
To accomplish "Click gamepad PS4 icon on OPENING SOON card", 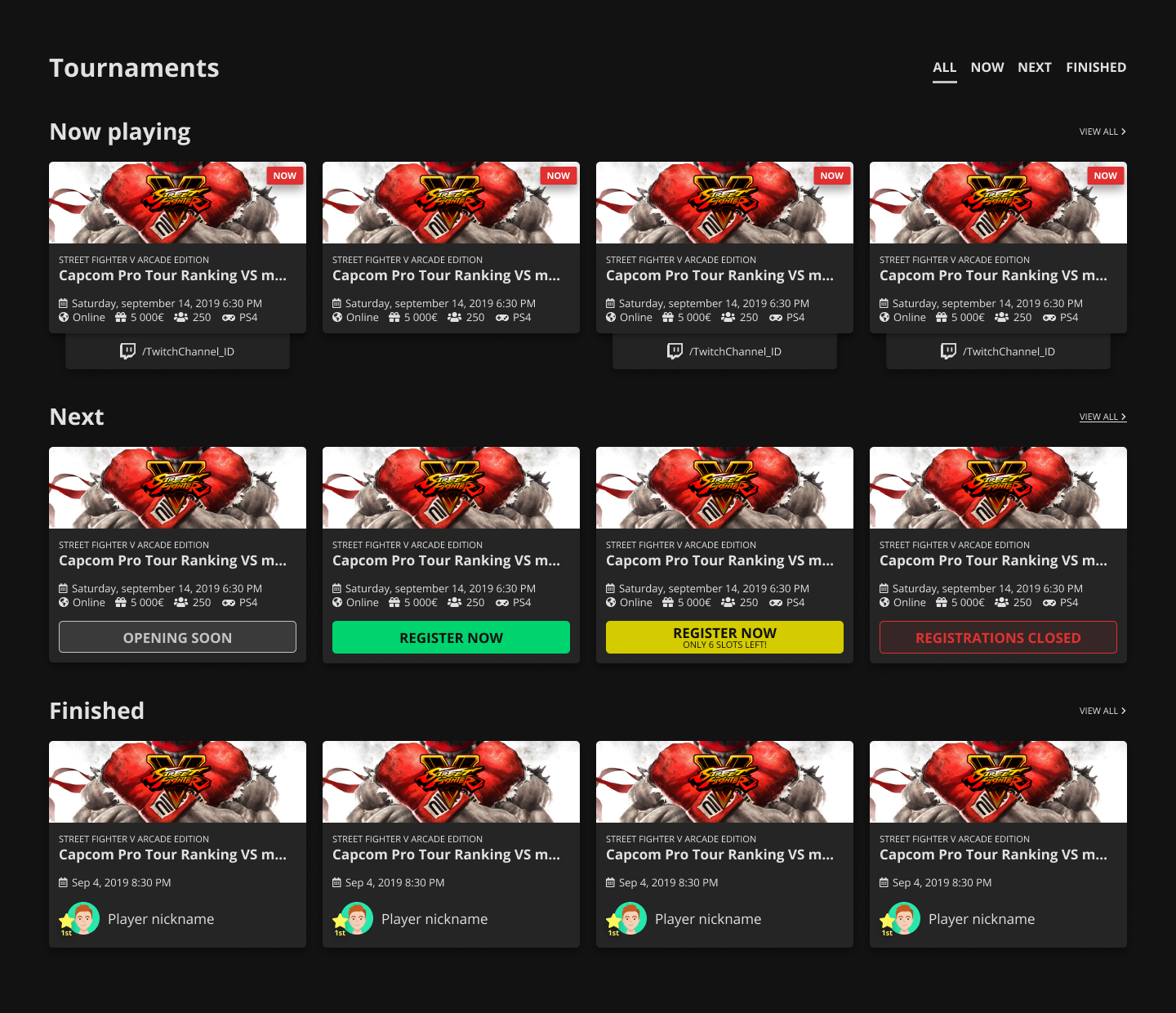I will point(229,602).
